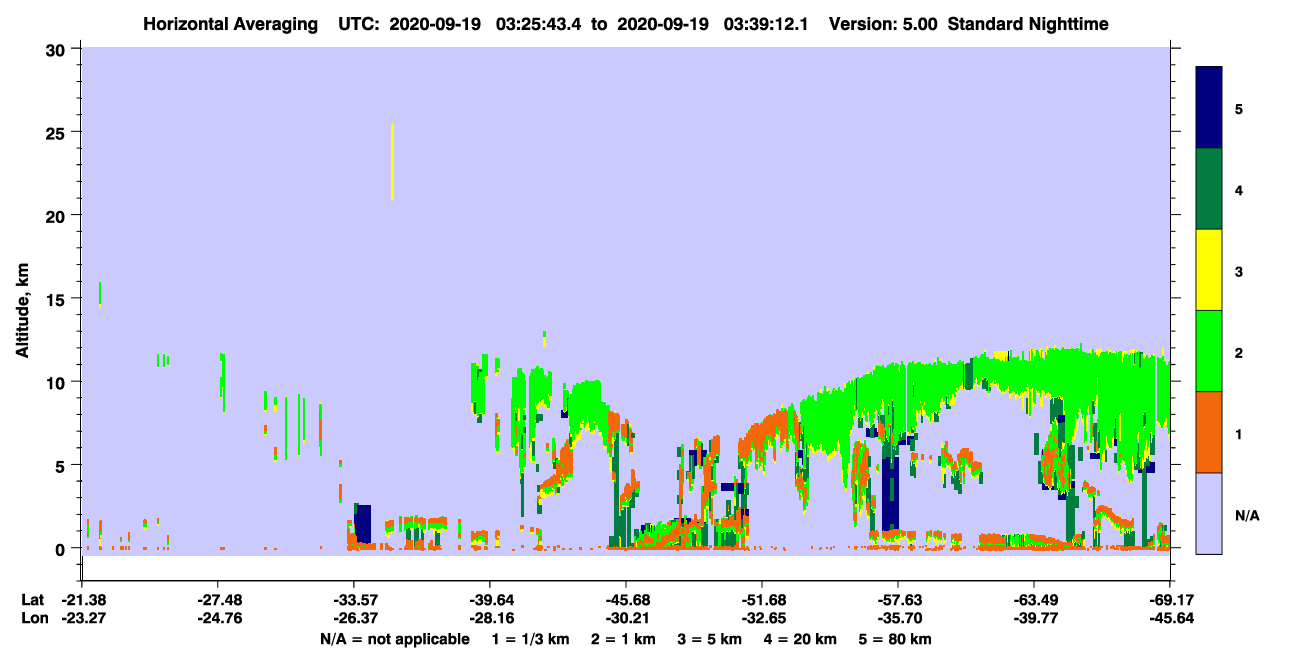Click the 'Lat' row label
This screenshot has width=1300, height=667.
pos(33,600)
